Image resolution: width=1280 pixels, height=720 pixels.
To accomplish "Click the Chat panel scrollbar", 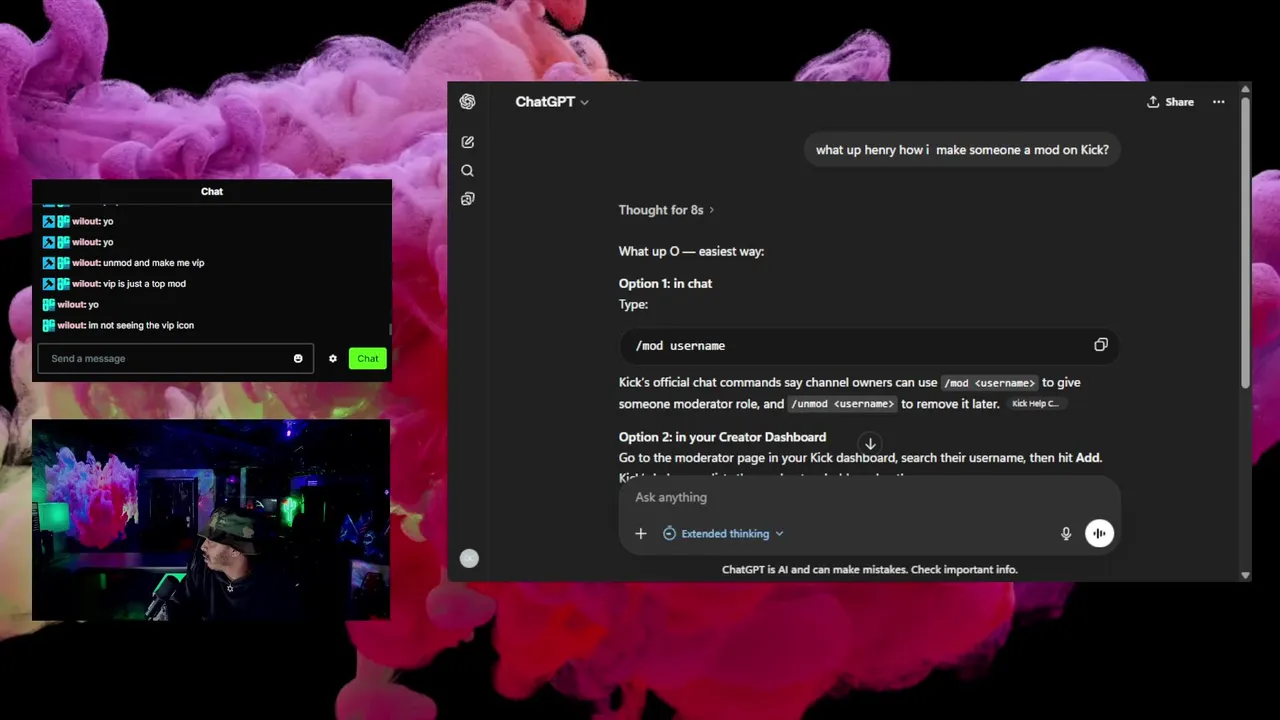I will coord(390,329).
